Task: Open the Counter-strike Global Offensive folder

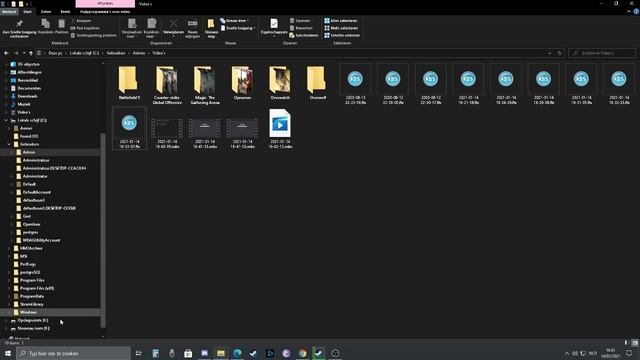Action: (167, 84)
